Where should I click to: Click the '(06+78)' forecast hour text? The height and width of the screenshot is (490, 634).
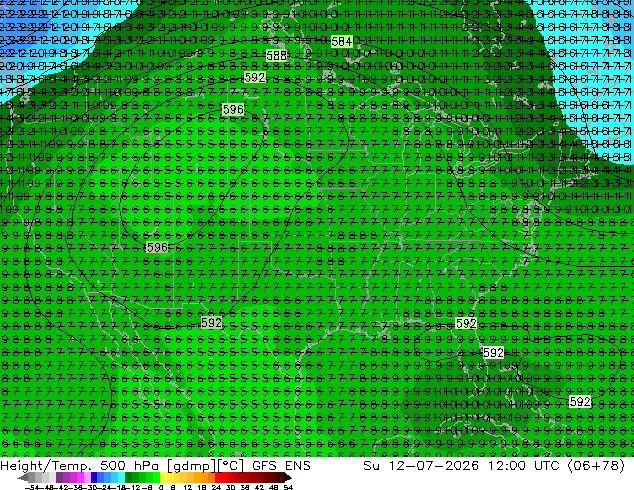596,465
